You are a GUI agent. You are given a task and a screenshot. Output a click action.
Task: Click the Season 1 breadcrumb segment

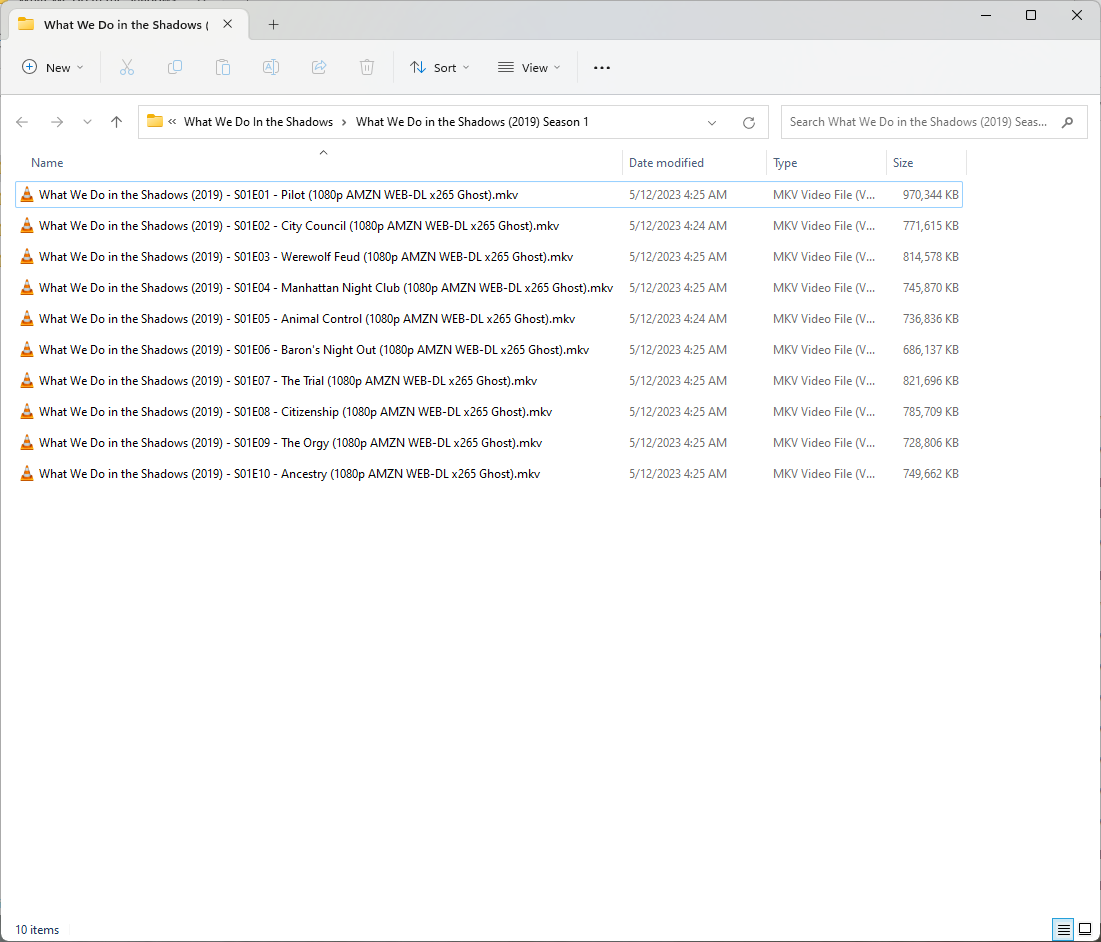pos(472,122)
